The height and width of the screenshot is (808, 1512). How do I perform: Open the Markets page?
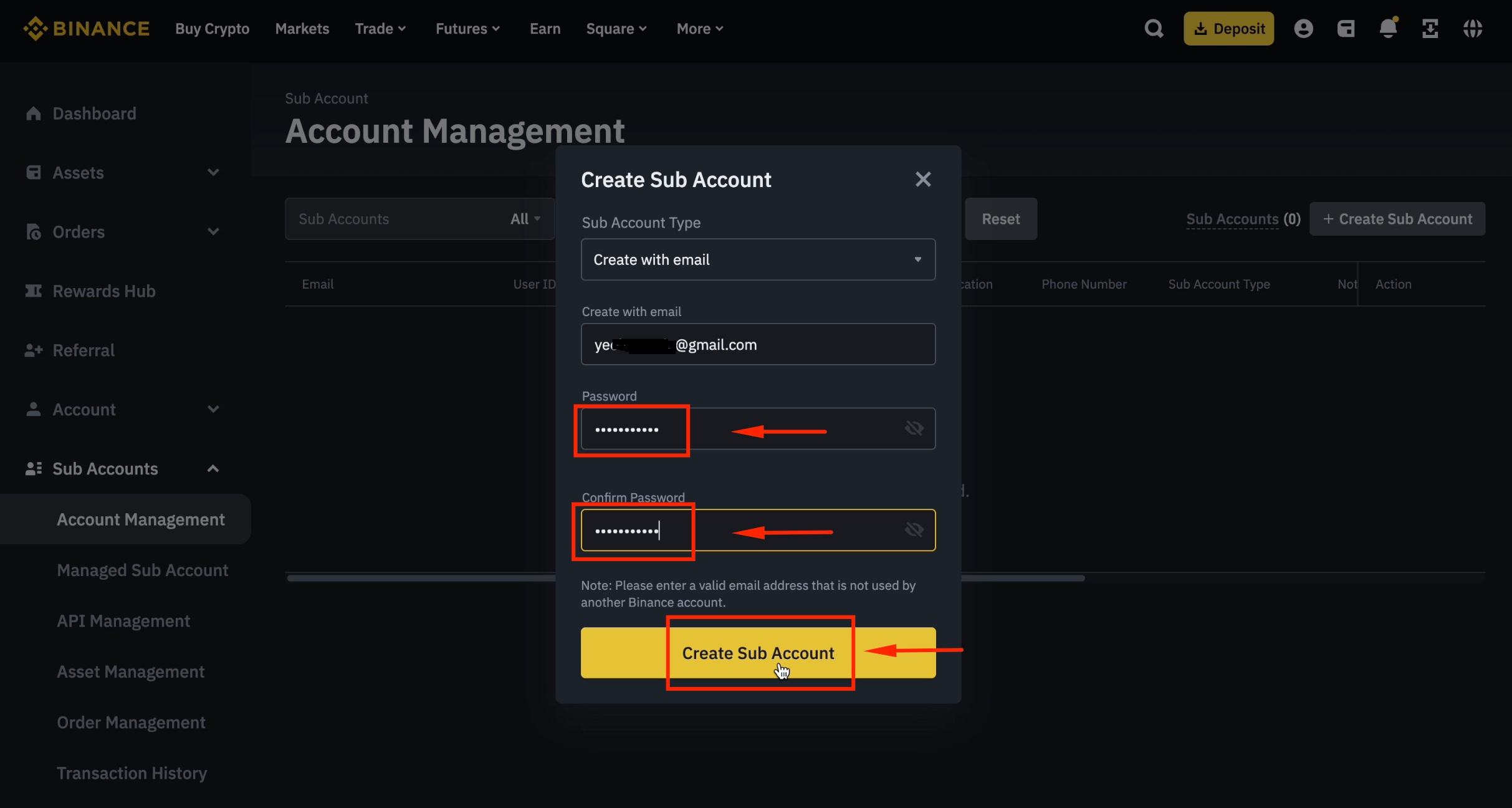[x=302, y=29]
